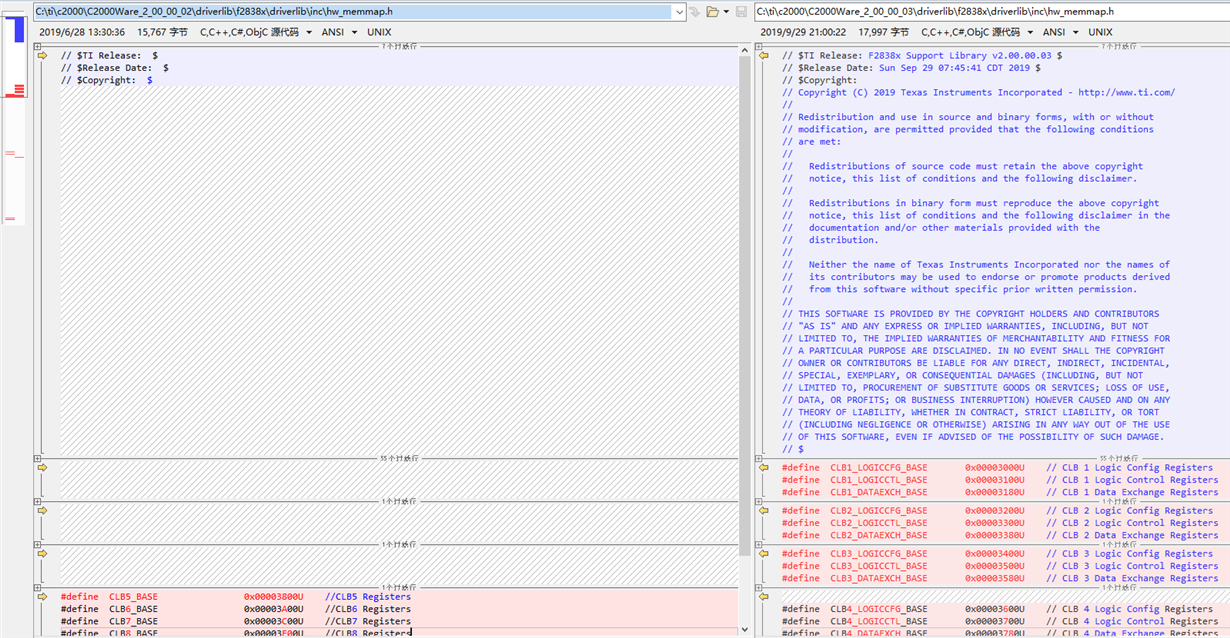1230x638 pixels.
Task: Click the right pane CLB4_LOGICCTL_BASE define line
Action: point(1000,621)
